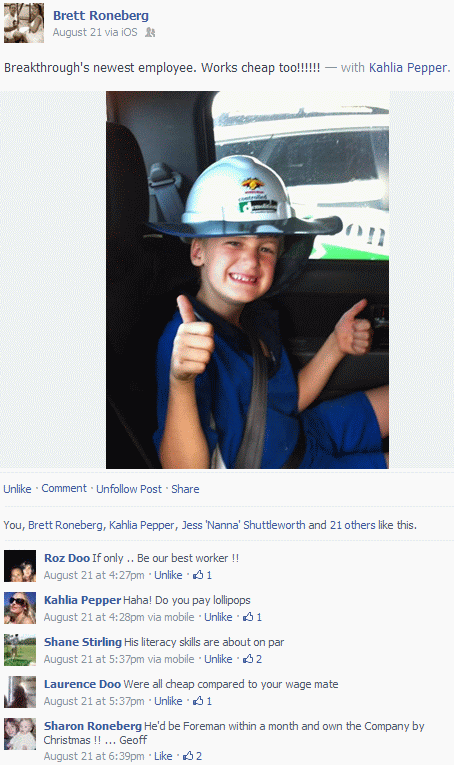Image resolution: width=454 pixels, height=765 pixels.
Task: Open Brett Roneberg's name at post header
Action: [x=101, y=16]
